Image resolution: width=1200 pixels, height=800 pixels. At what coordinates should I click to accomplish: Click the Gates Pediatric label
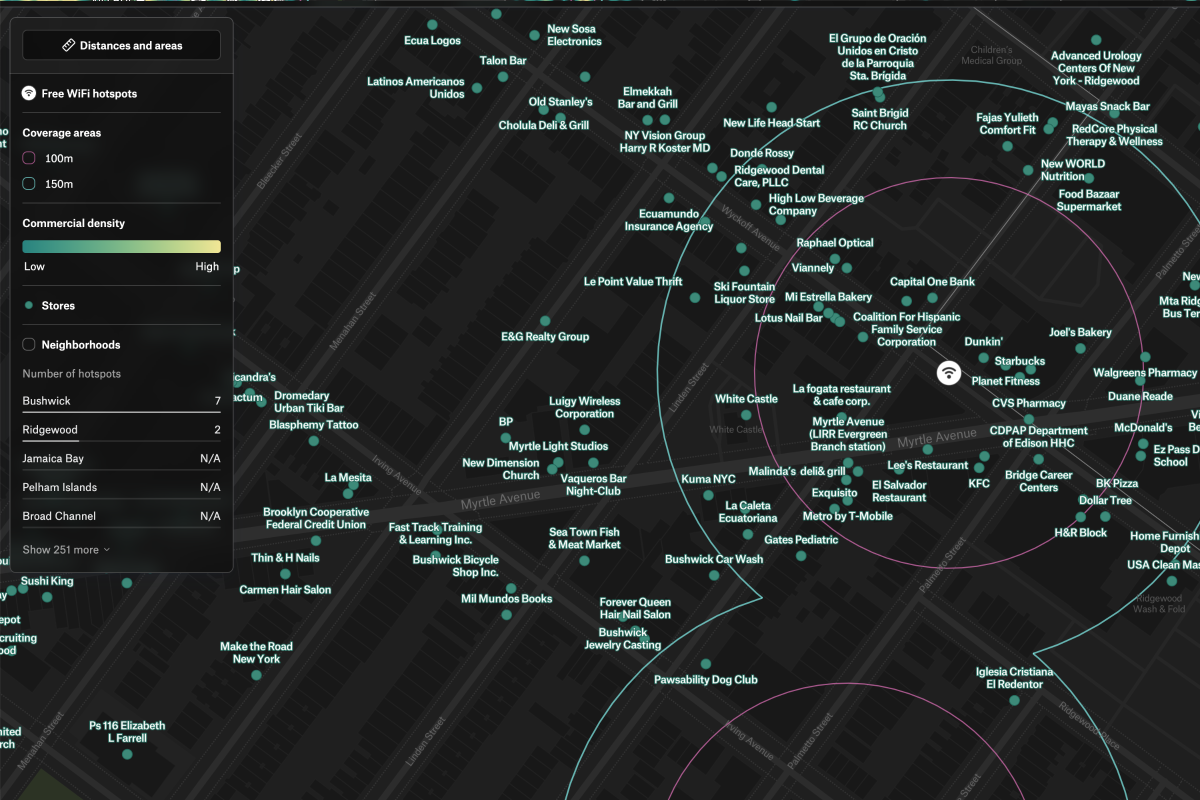[801, 540]
